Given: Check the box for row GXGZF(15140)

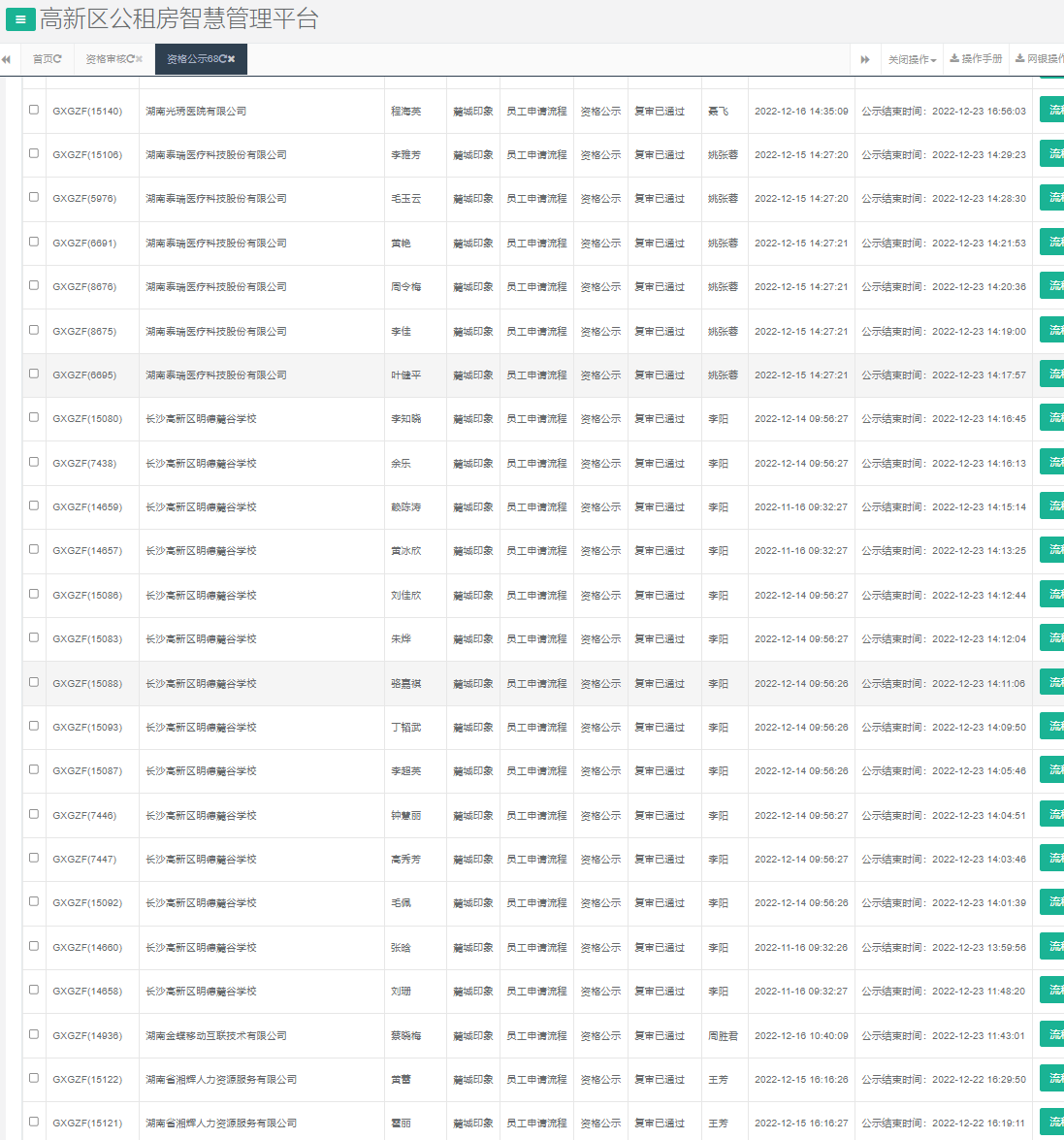Looking at the screenshot, I should click(x=34, y=110).
